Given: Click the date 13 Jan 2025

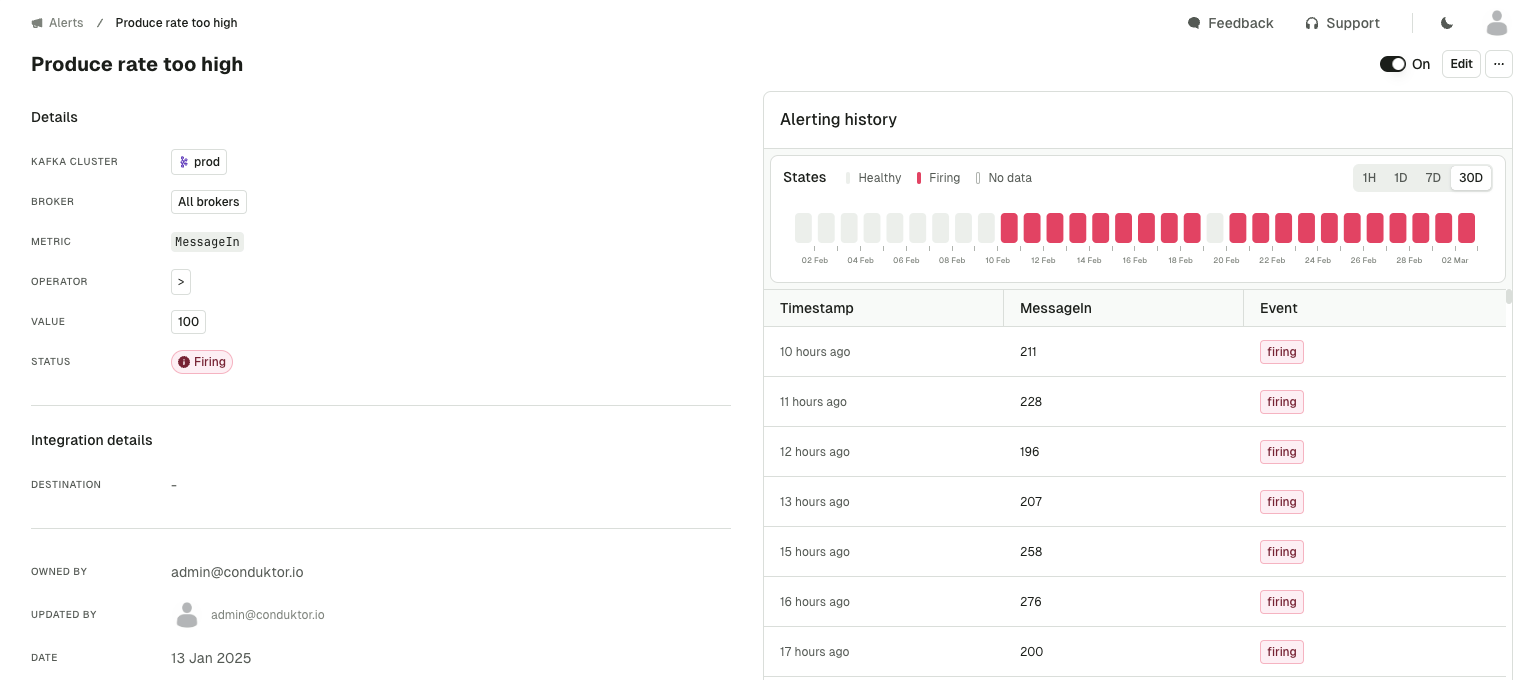Looking at the screenshot, I should (x=211, y=658).
